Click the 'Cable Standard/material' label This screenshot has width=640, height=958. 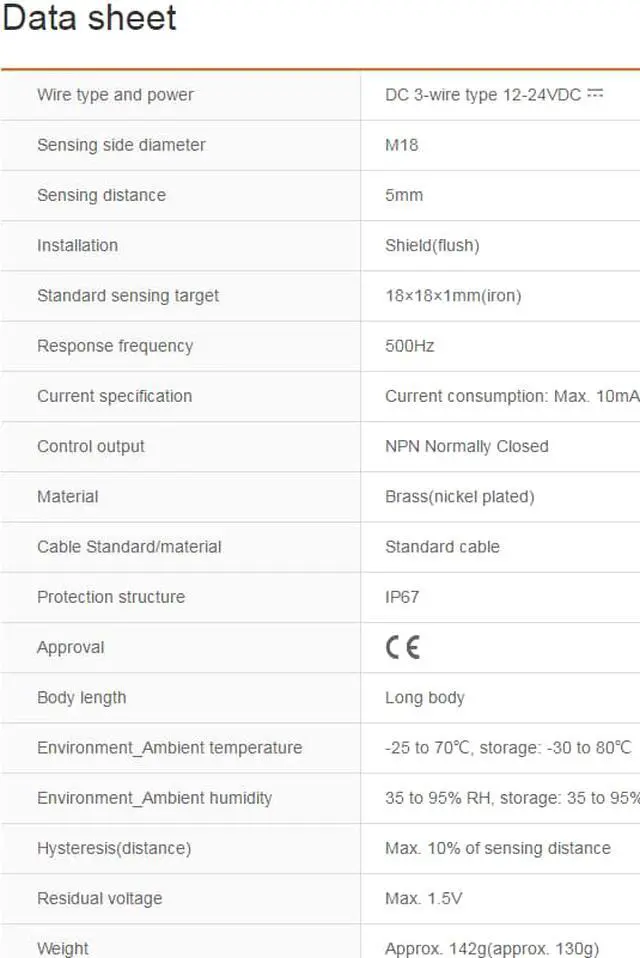(129, 547)
